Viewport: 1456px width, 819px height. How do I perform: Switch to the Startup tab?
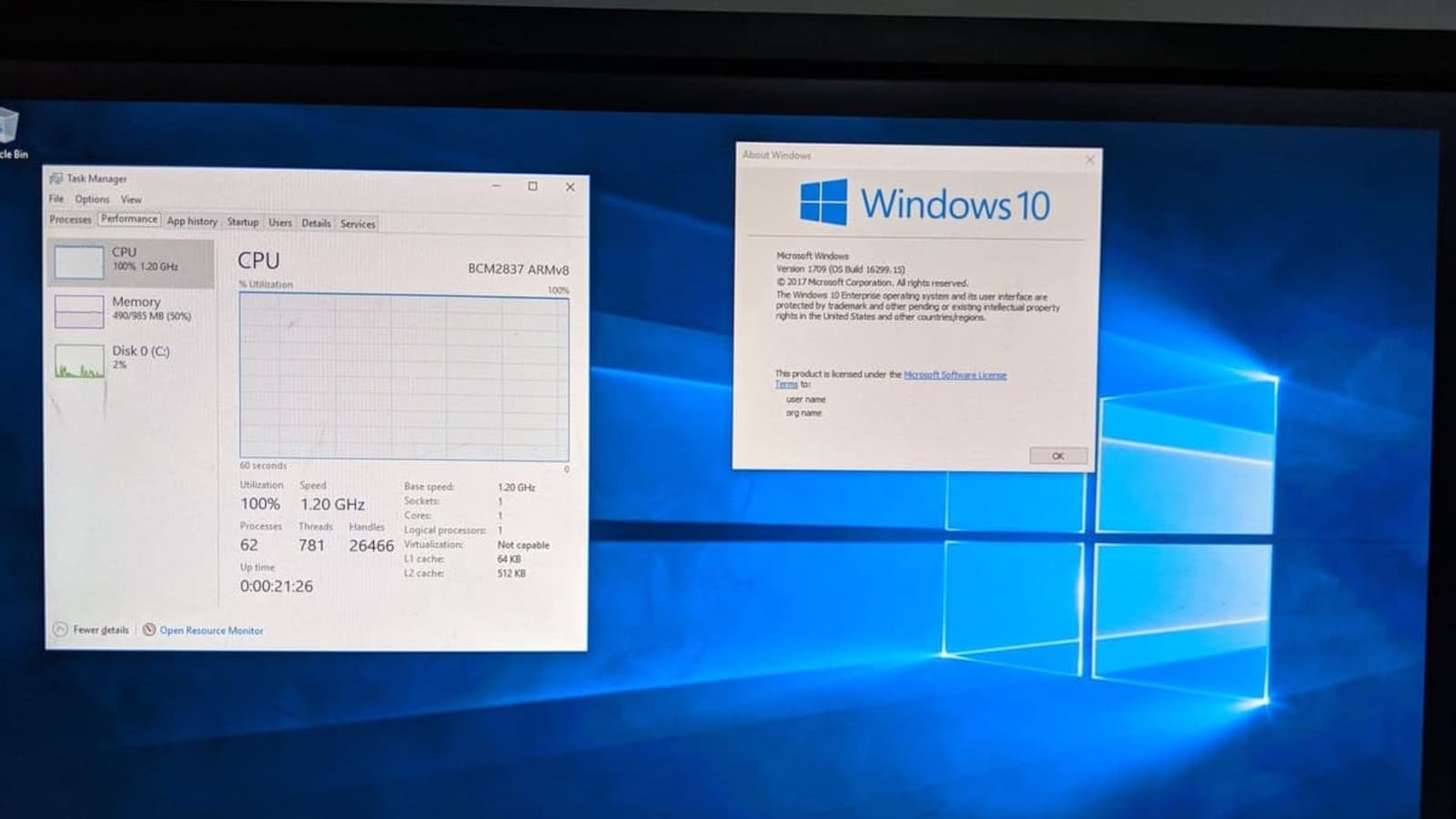[243, 222]
